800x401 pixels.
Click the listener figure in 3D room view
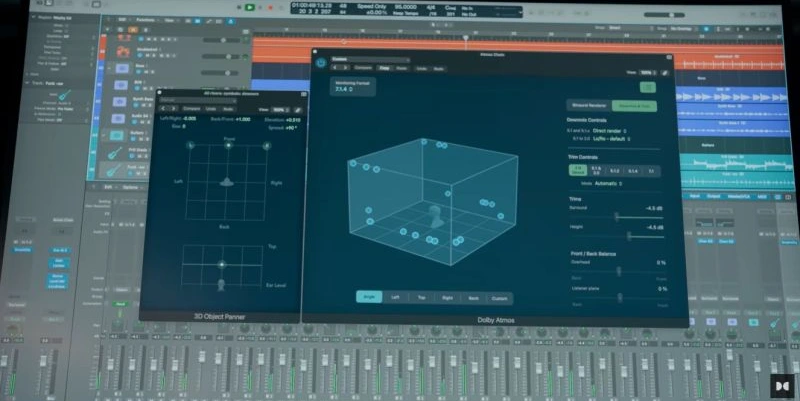point(435,214)
